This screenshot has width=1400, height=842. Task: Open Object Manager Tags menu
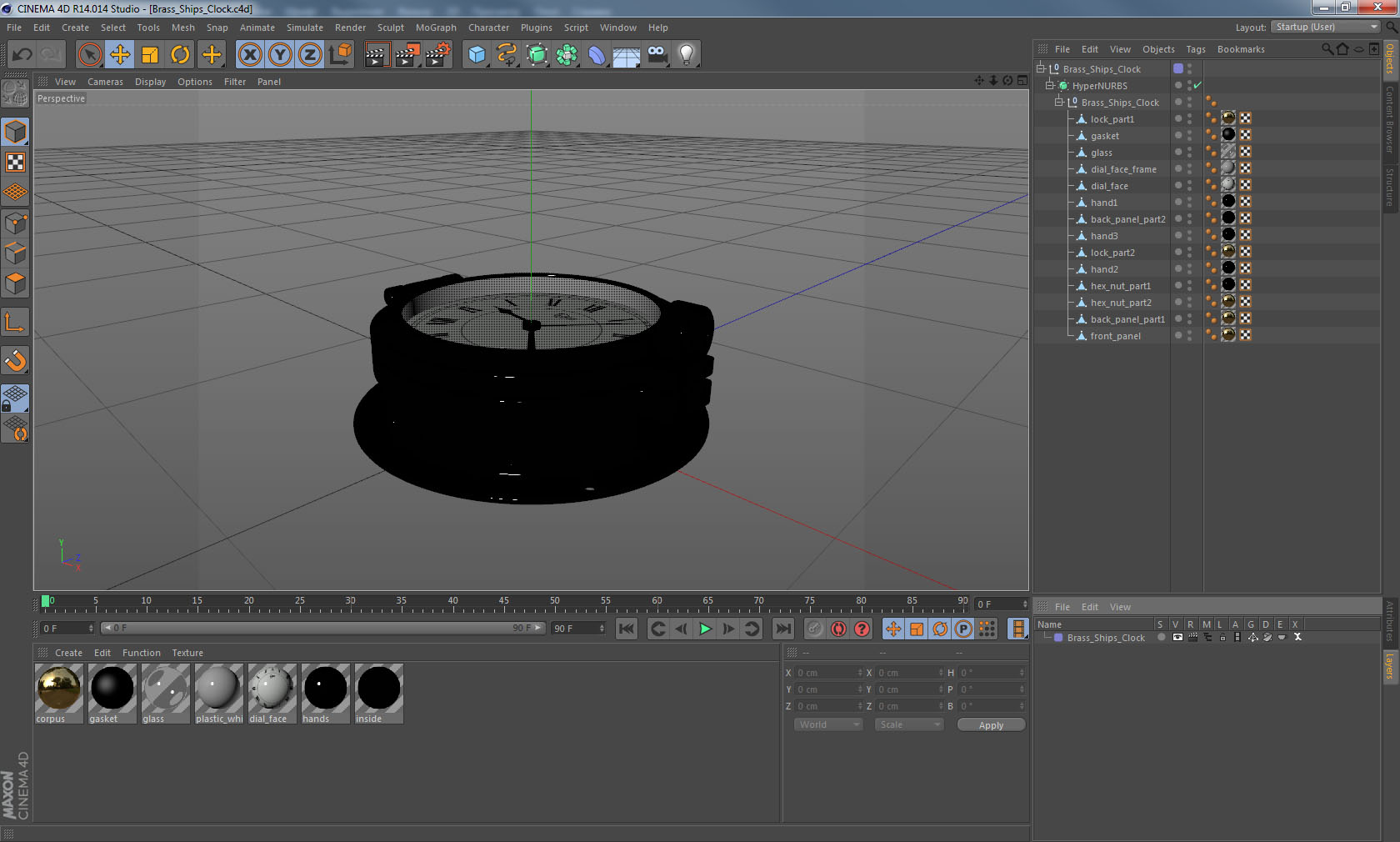[x=1196, y=49]
